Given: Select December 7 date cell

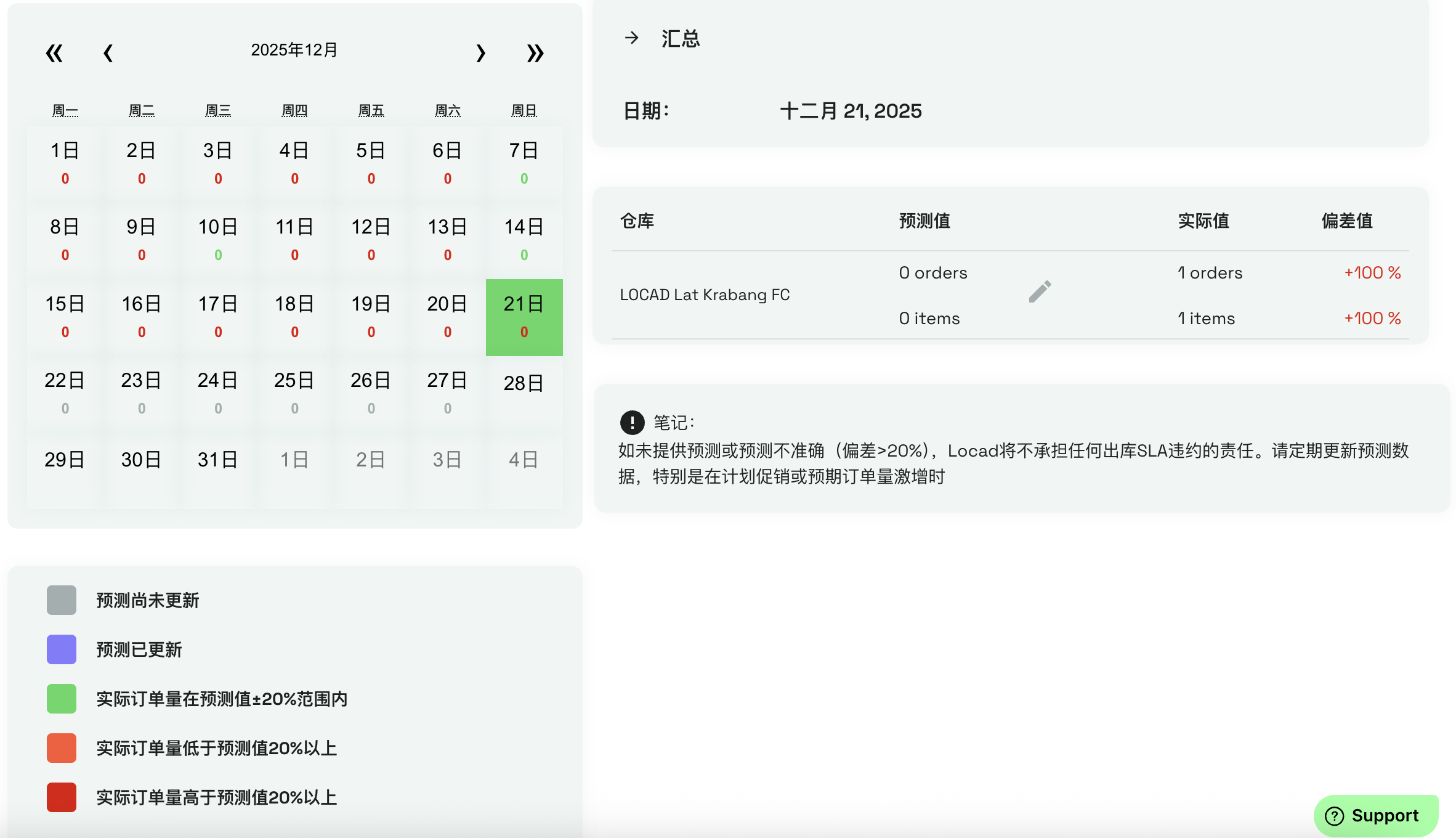Looking at the screenshot, I should coord(524,163).
